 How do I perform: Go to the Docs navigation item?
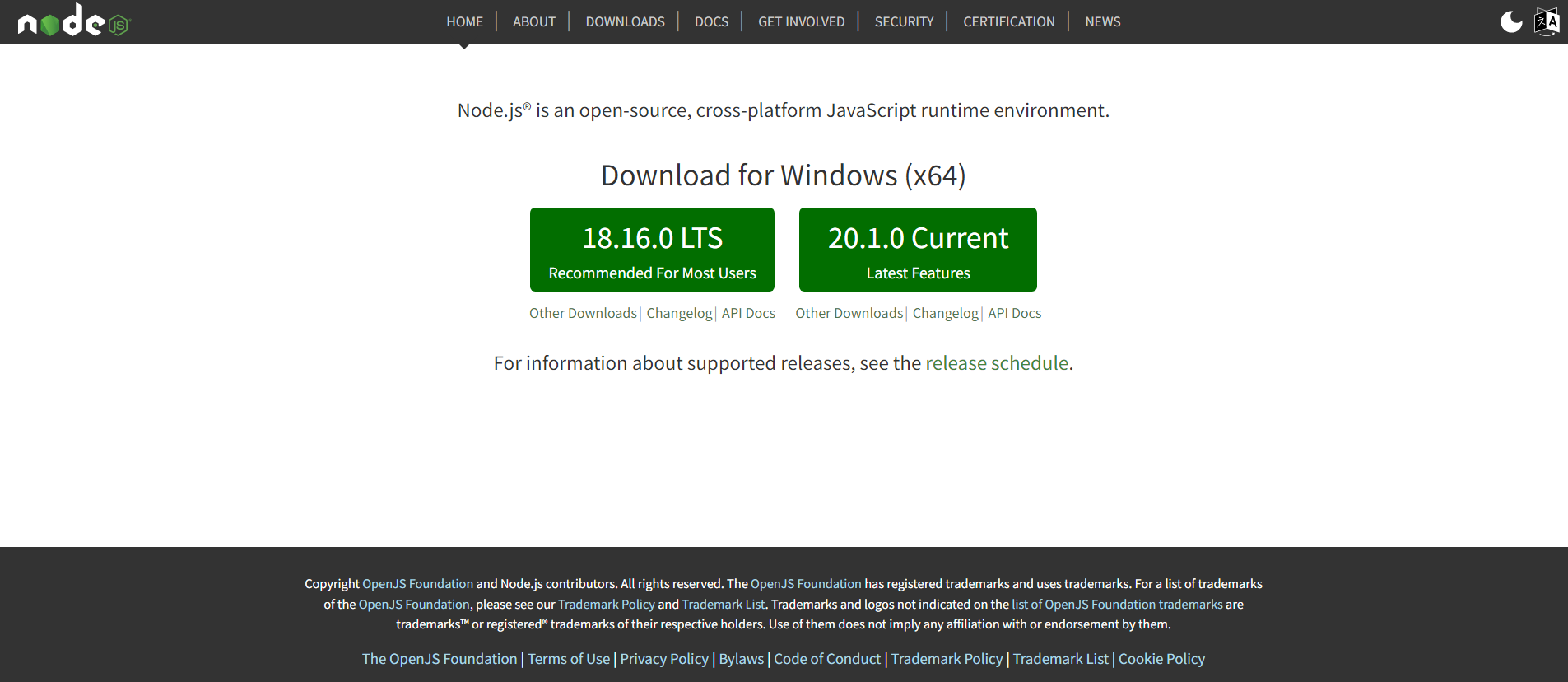tap(711, 21)
